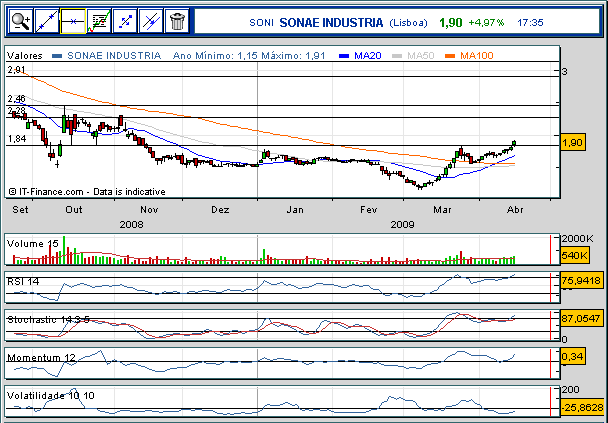
Task: Select the erase single line tool
Action: pos(151,21)
